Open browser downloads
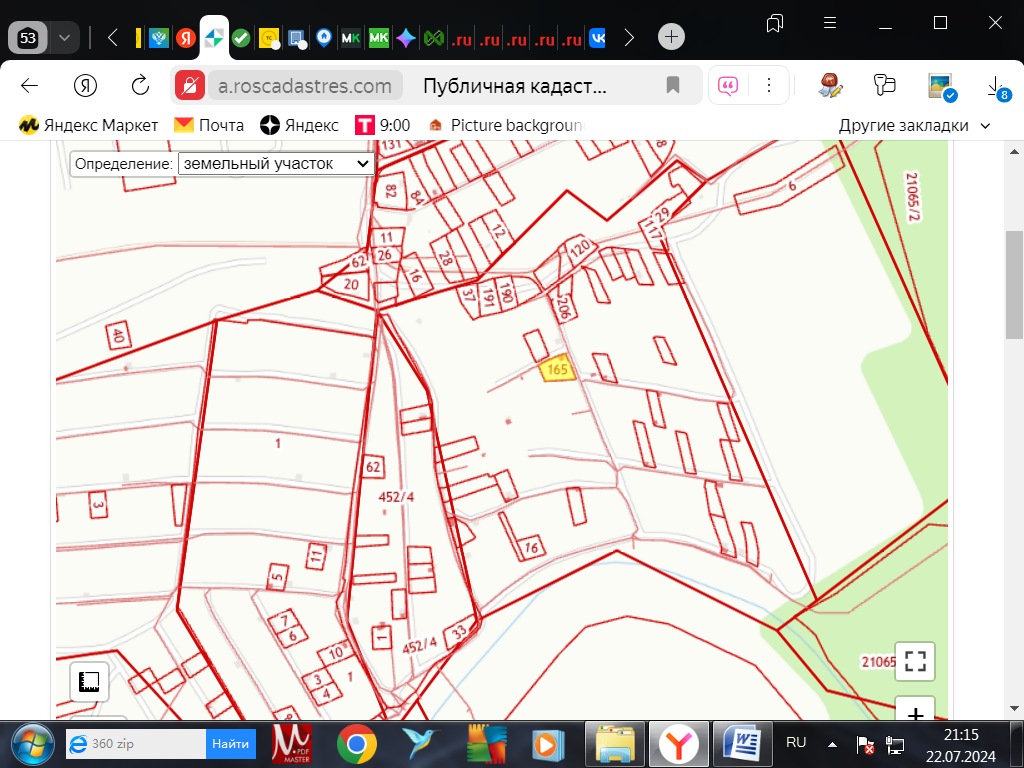 (x=997, y=87)
